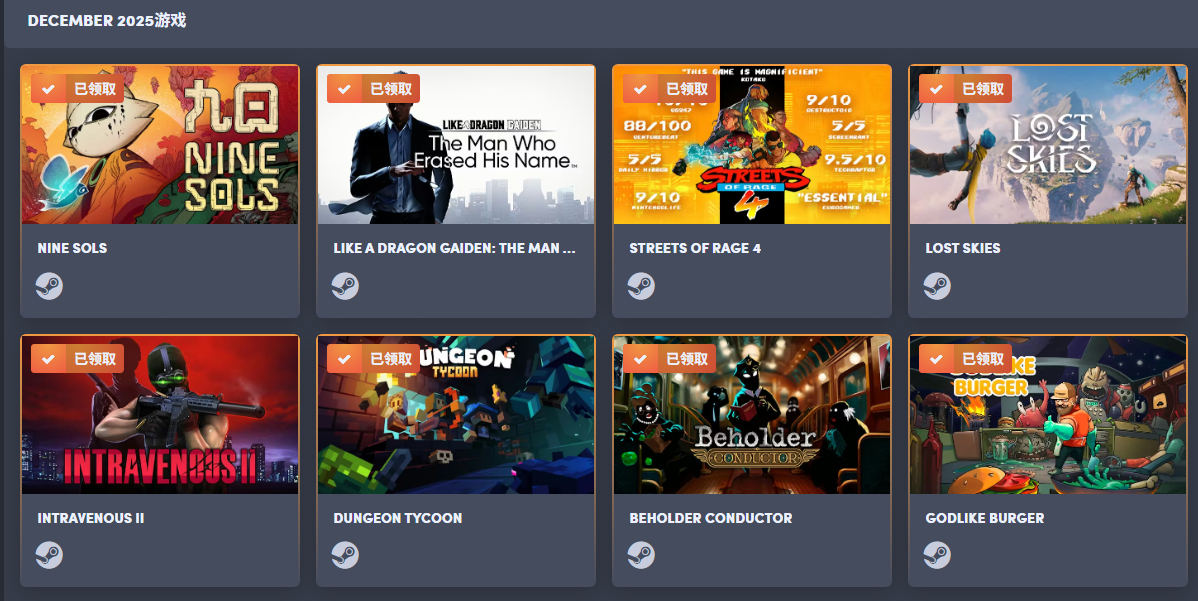Select the Dungeon Tycoon title text

pos(397,518)
